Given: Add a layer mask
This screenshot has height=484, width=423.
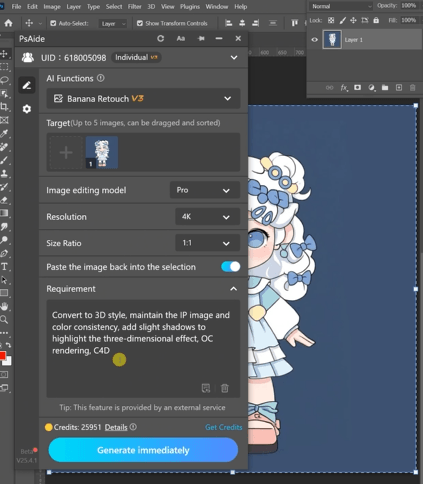Looking at the screenshot, I should tap(357, 88).
